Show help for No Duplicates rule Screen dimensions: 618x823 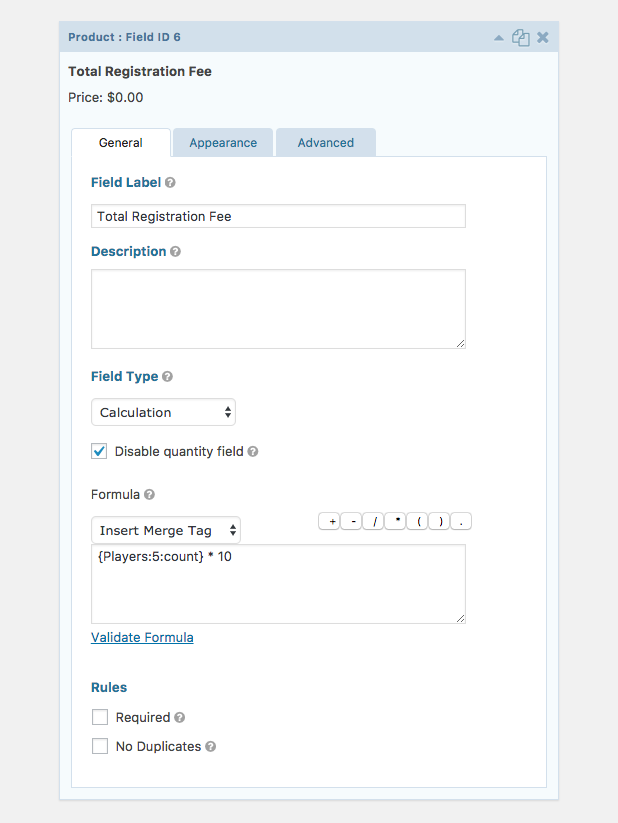pyautogui.click(x=211, y=746)
